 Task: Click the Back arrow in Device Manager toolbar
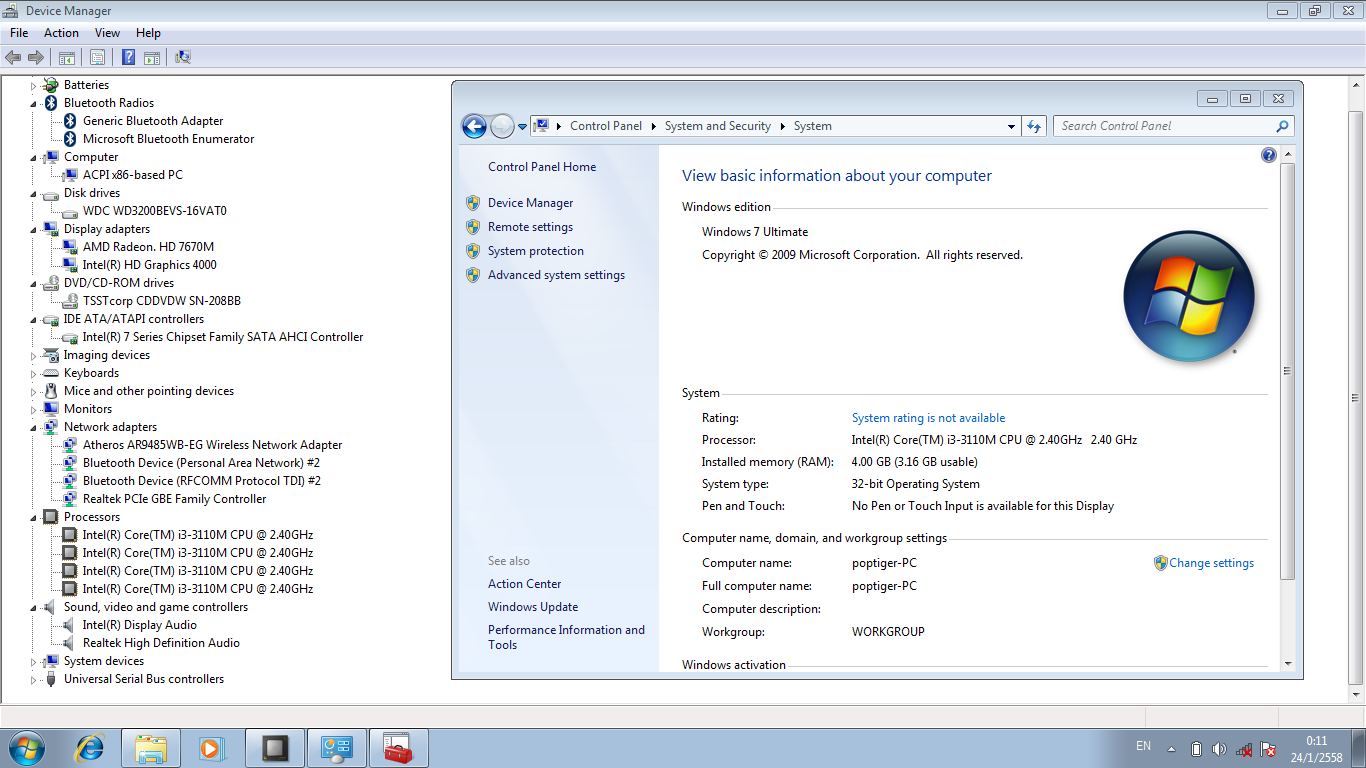(x=13, y=57)
